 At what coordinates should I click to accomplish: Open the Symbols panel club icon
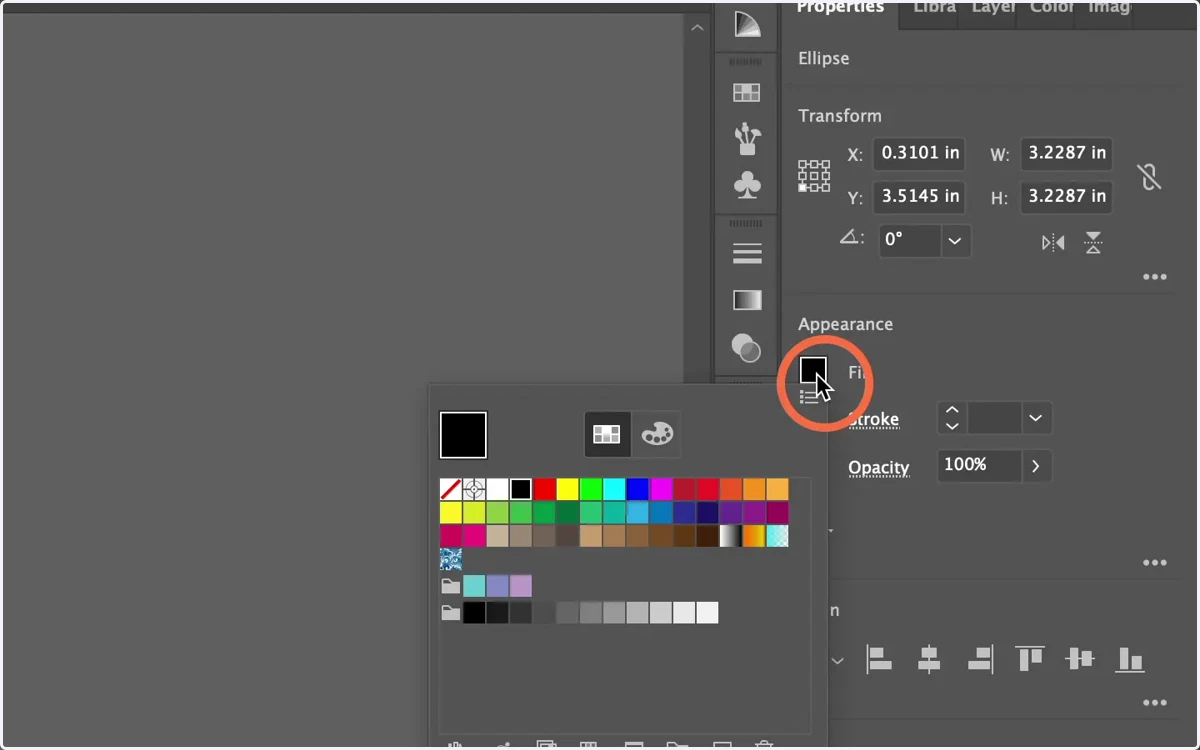(747, 185)
